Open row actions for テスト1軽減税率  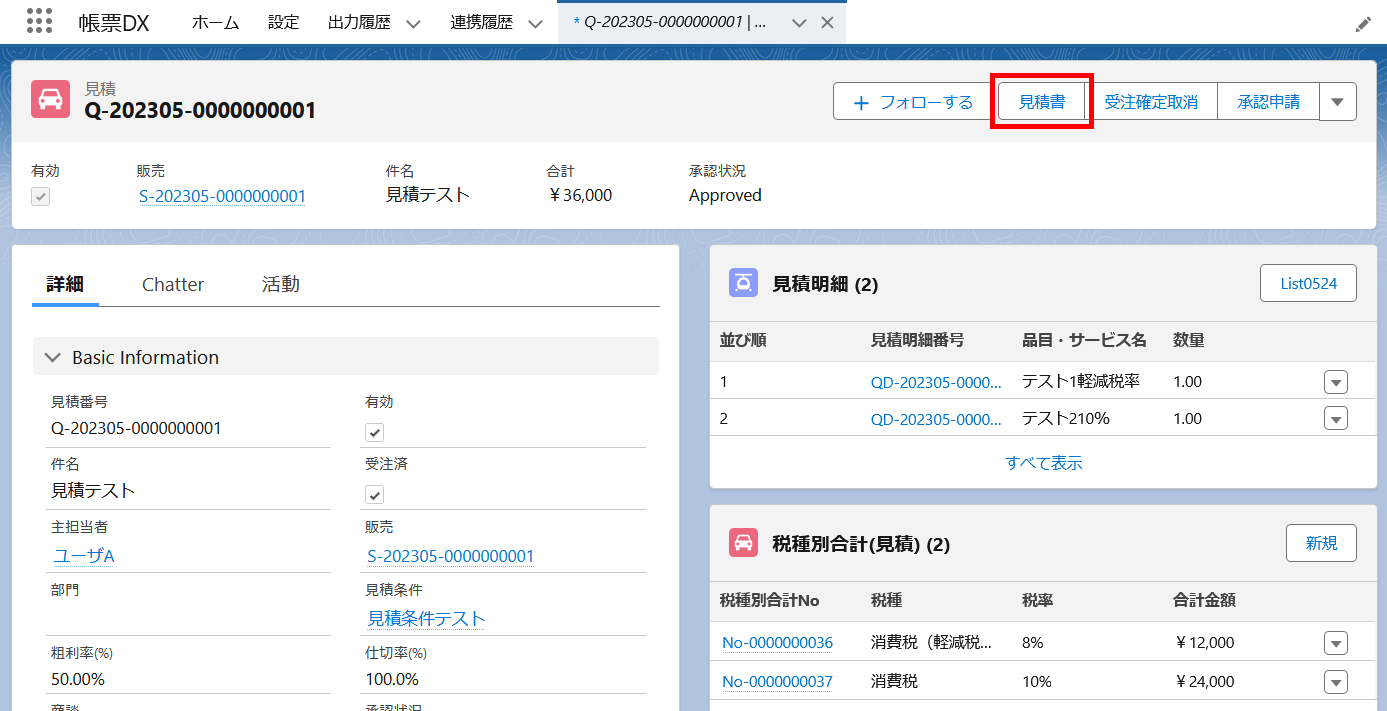(x=1336, y=381)
